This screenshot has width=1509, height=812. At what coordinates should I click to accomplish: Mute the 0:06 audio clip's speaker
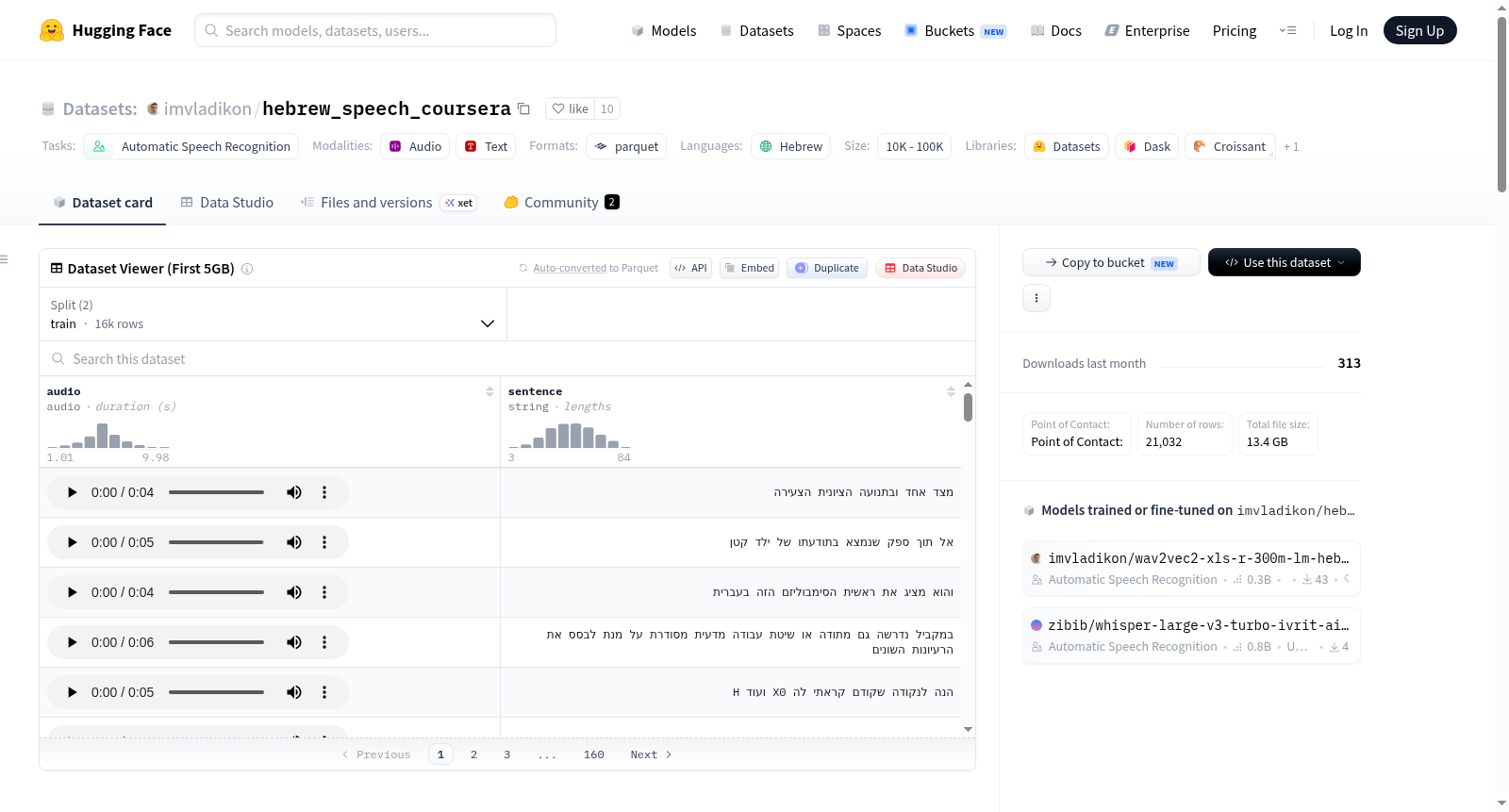click(294, 642)
